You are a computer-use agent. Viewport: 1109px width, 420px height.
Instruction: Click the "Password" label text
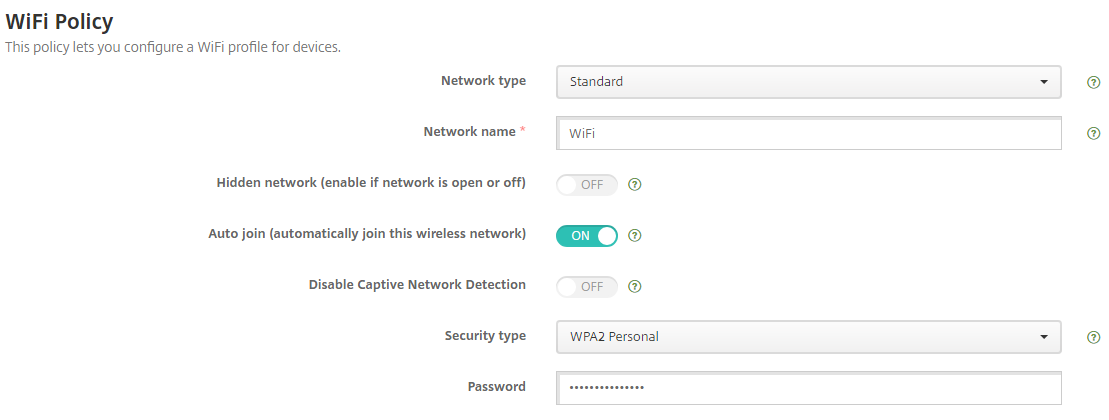click(496, 387)
